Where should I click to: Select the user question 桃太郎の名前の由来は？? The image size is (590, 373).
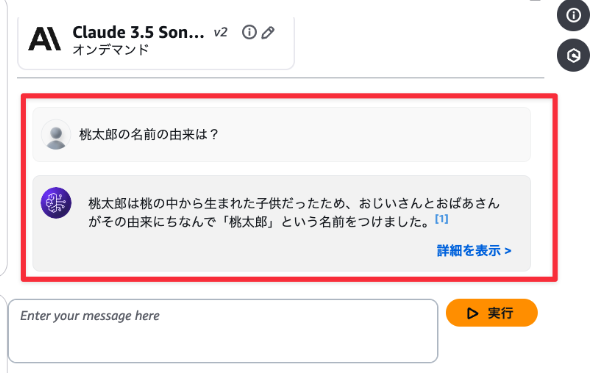tap(149, 134)
